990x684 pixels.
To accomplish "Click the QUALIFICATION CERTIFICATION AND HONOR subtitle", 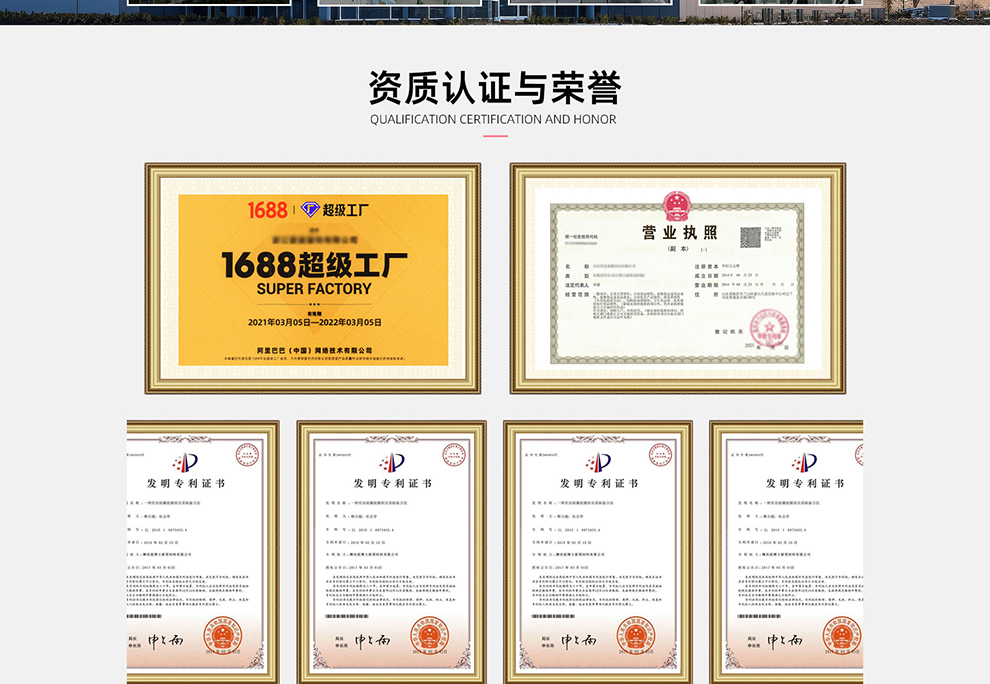I will click(x=493, y=119).
